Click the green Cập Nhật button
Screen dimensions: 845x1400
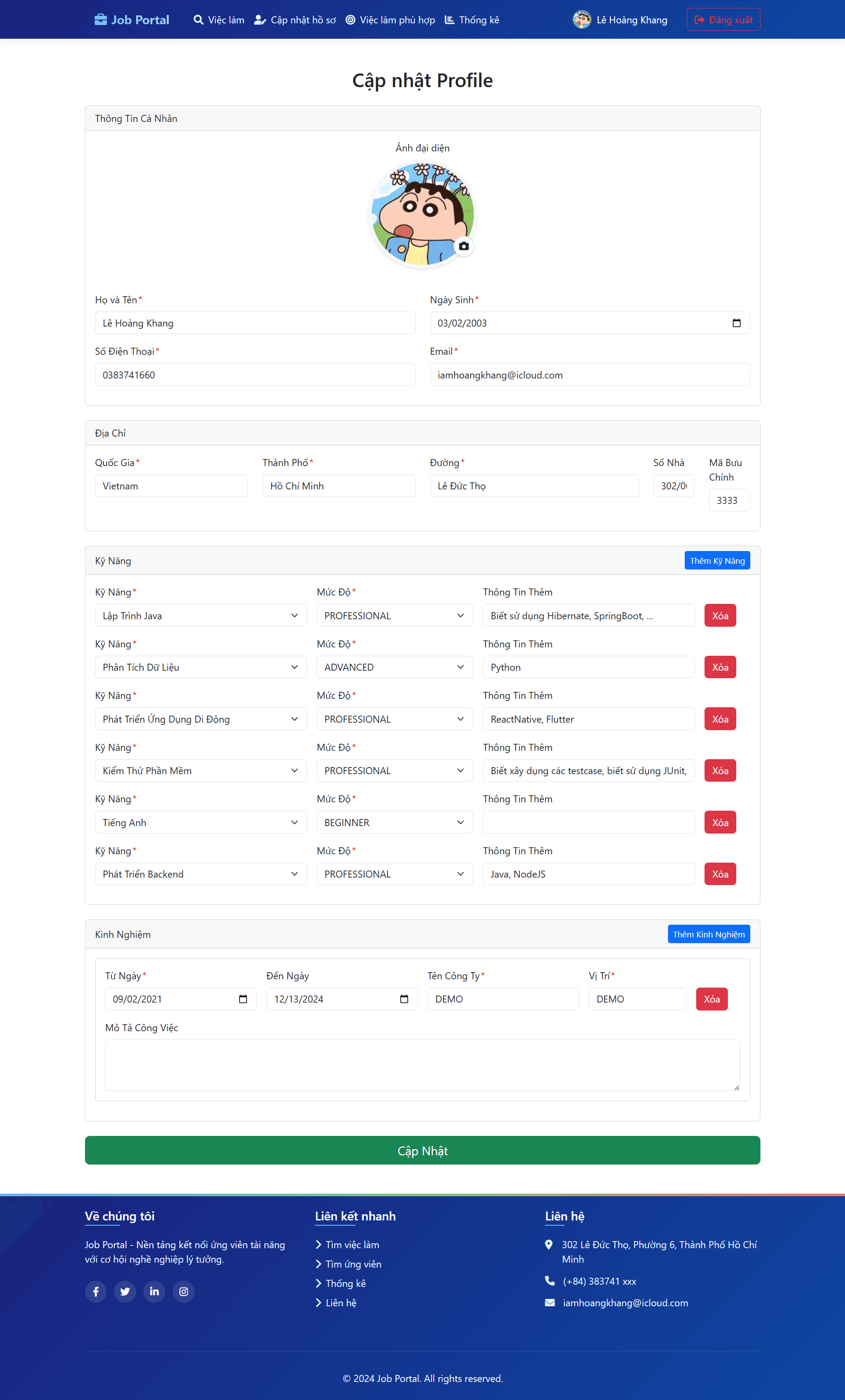pos(423,1150)
